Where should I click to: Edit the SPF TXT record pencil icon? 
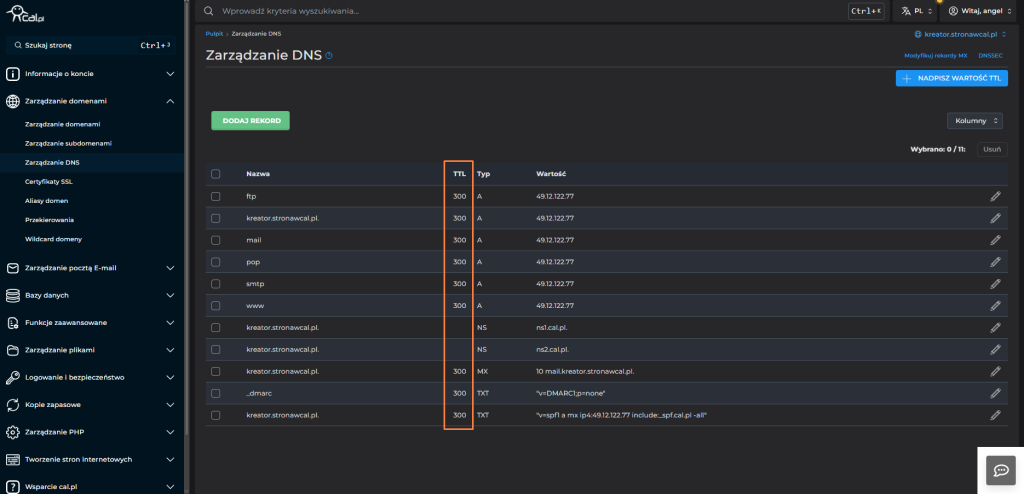[995, 415]
